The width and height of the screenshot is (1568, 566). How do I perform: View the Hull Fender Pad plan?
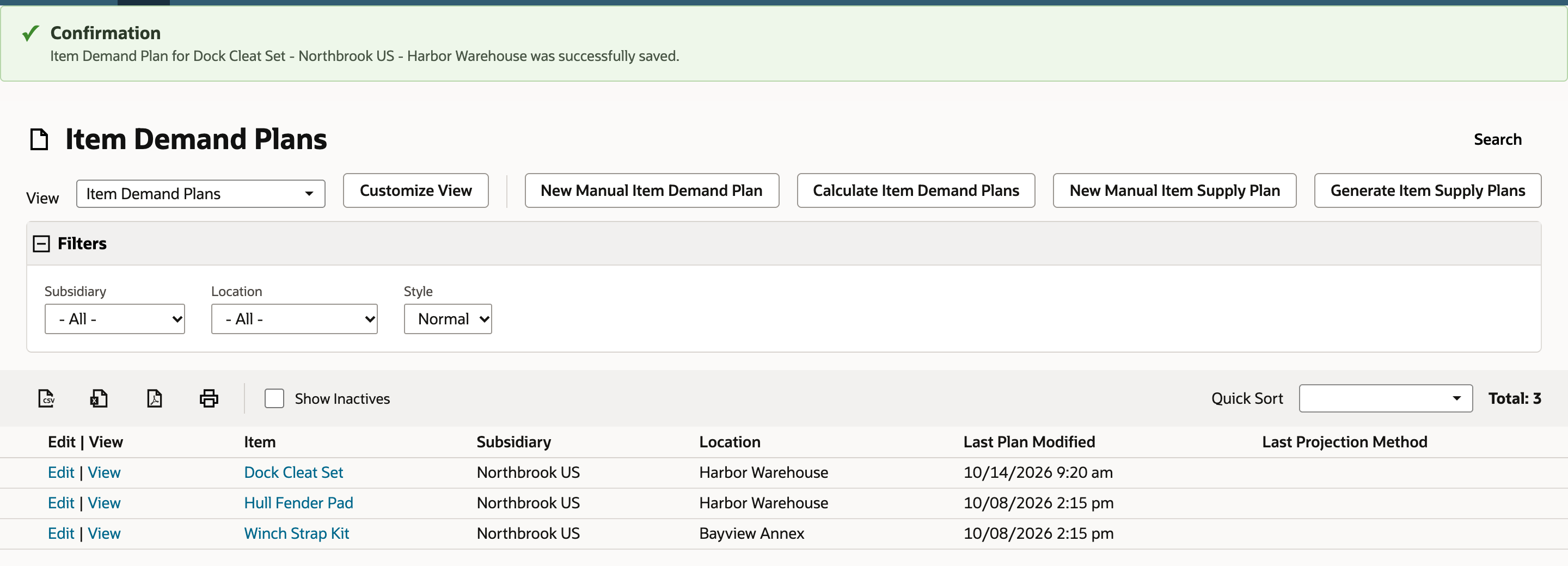(104, 503)
